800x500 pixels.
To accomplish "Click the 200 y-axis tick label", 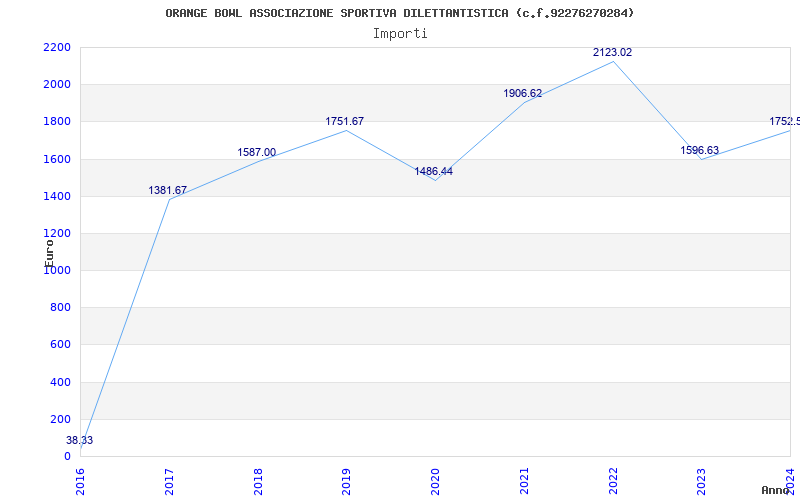I will [61, 419].
